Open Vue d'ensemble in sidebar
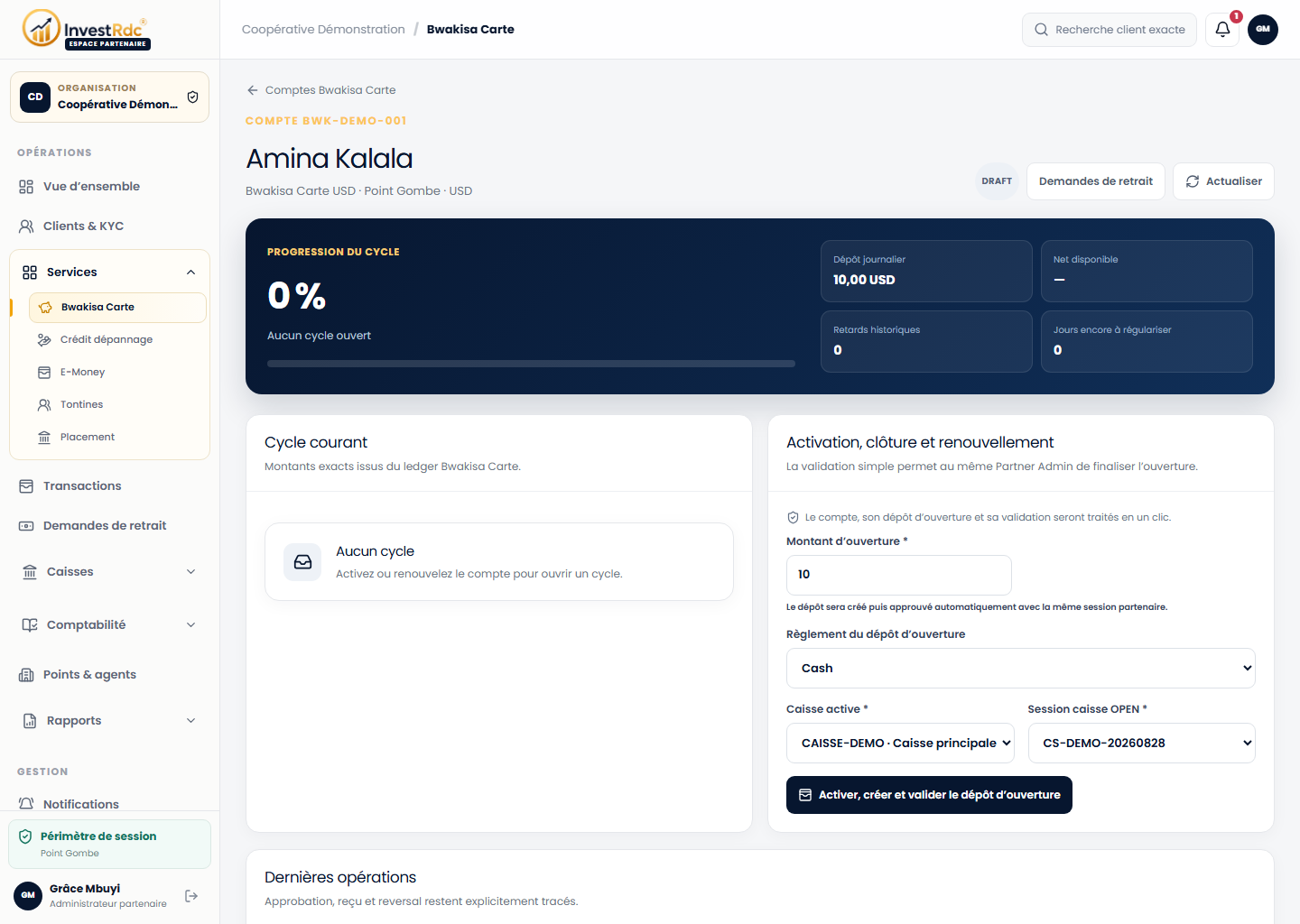Image resolution: width=1300 pixels, height=924 pixels. point(109,187)
